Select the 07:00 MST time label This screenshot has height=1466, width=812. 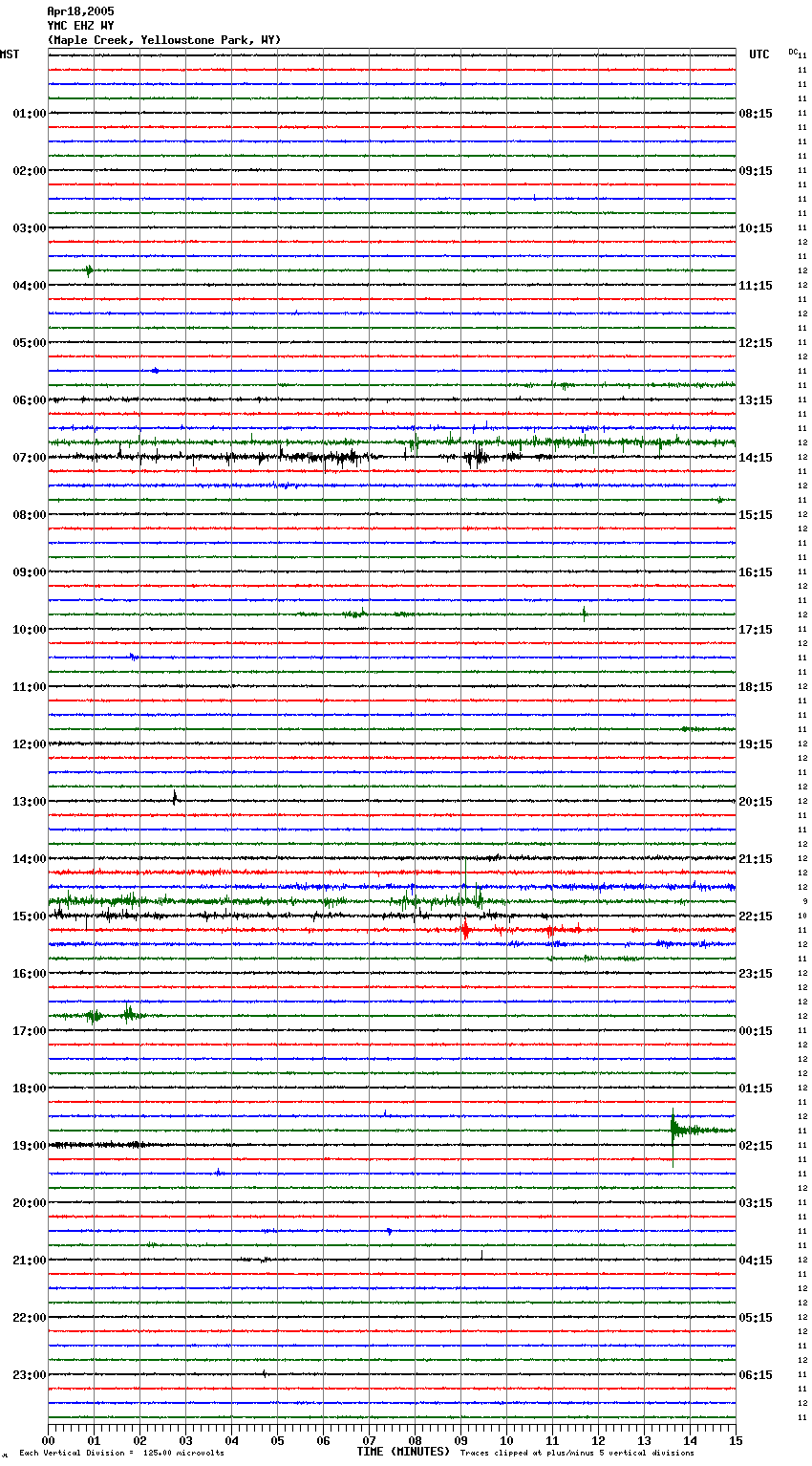pos(29,458)
